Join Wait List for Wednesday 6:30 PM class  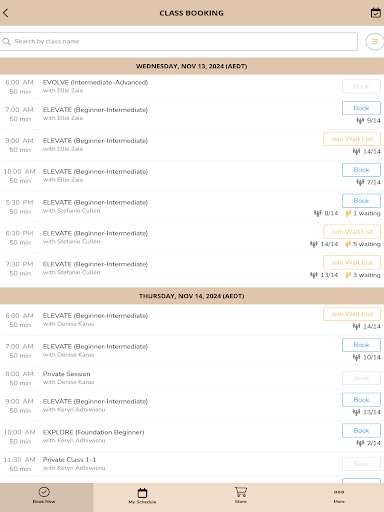(x=352, y=231)
